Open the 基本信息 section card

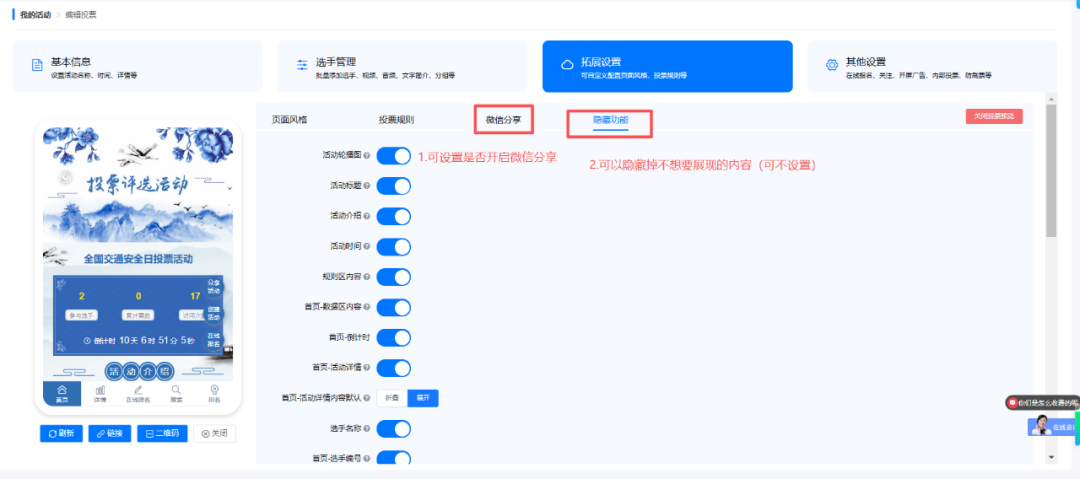coord(137,66)
